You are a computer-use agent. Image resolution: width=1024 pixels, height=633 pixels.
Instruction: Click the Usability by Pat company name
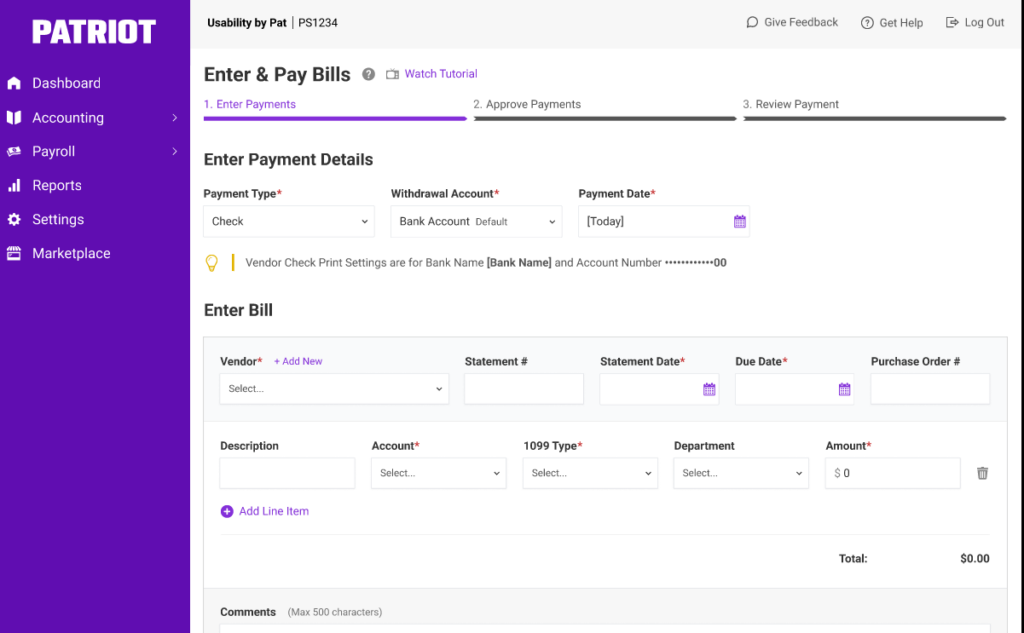[x=247, y=23]
